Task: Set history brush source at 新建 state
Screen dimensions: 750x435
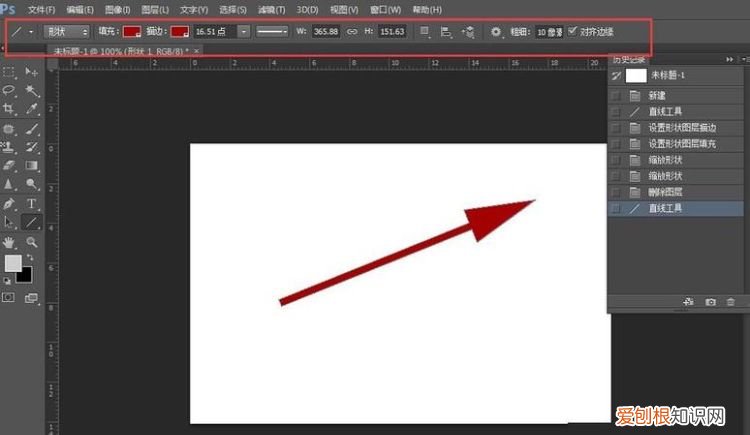Action: click(616, 96)
